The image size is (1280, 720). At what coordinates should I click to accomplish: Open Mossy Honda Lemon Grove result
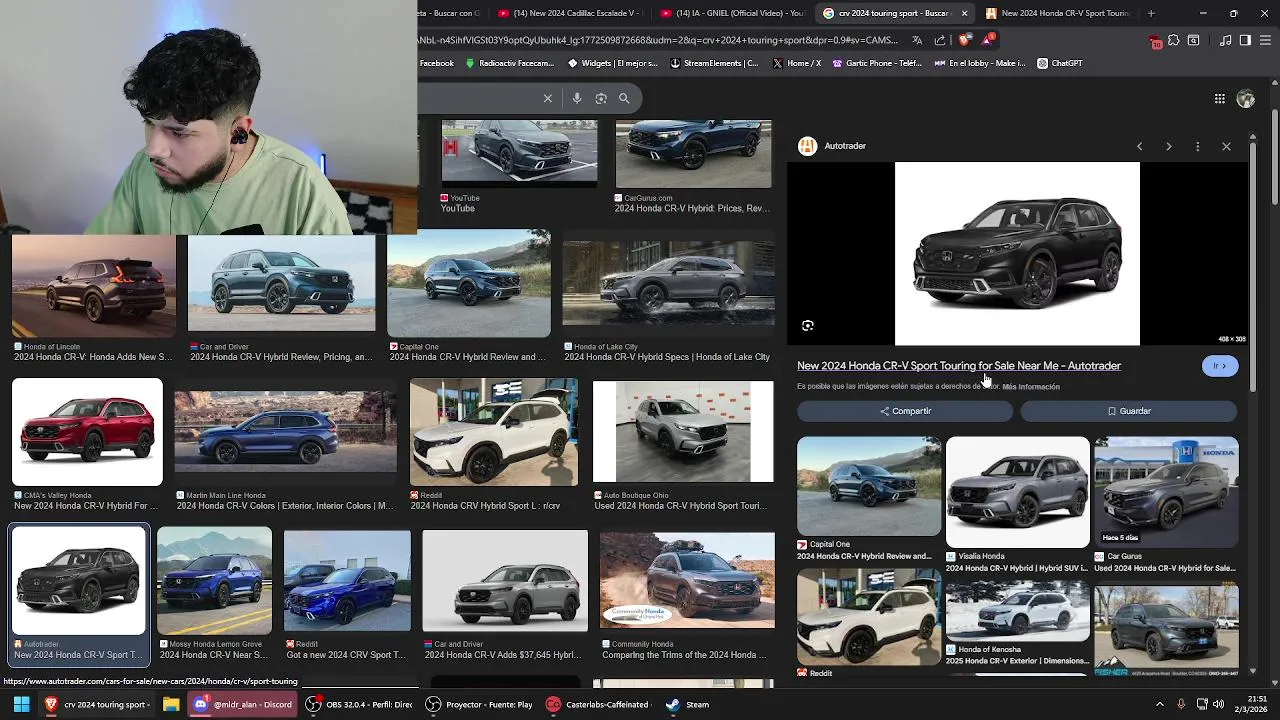(x=214, y=581)
